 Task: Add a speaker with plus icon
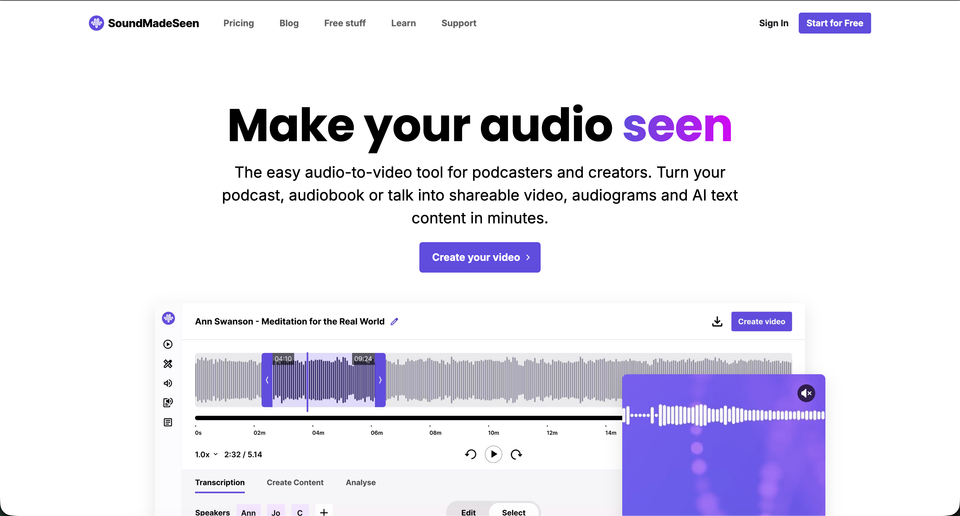pos(324,512)
